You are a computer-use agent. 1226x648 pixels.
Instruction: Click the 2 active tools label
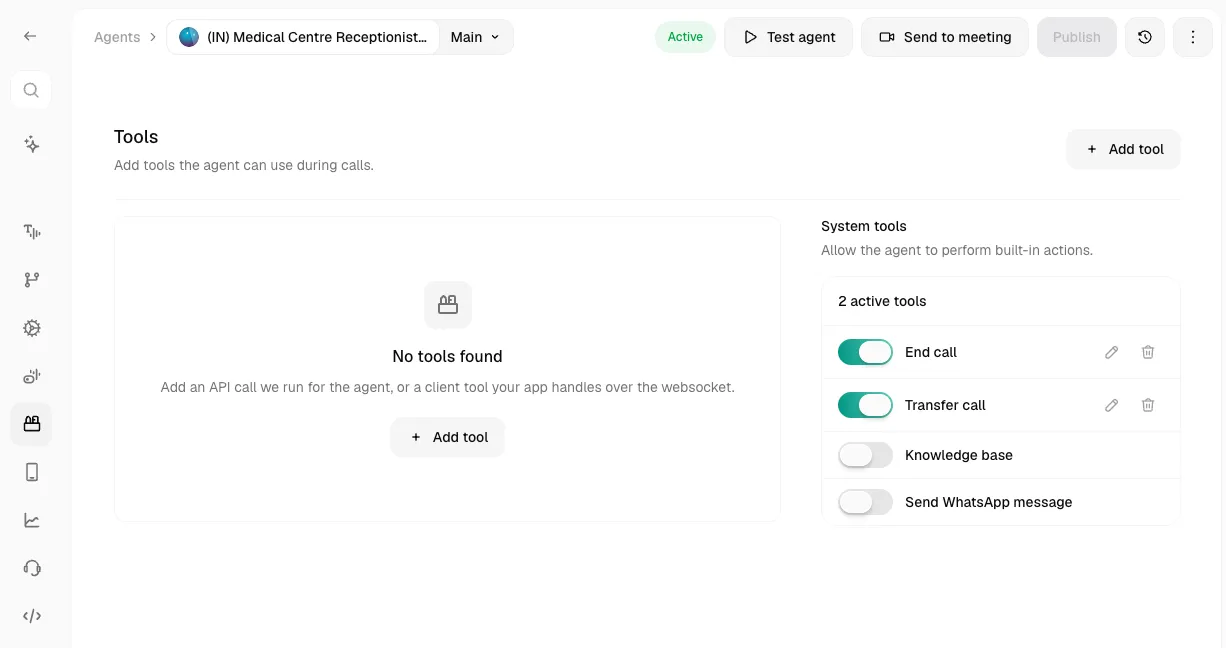pos(882,301)
